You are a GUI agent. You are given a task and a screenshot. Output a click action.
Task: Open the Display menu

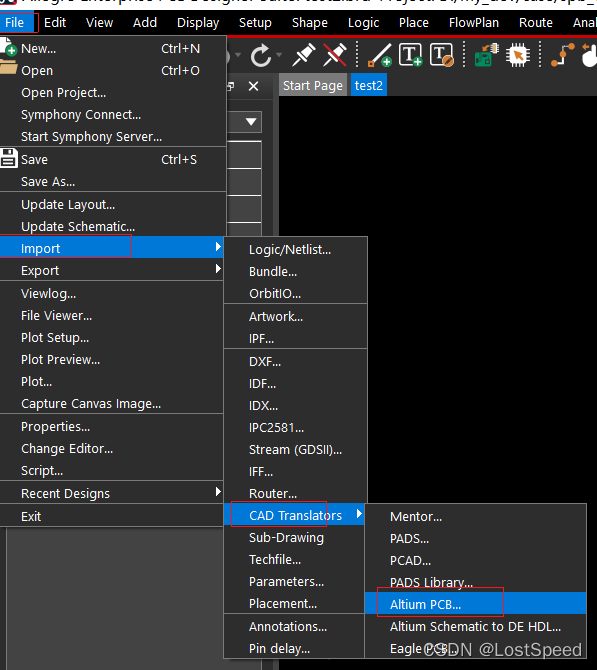[x=198, y=23]
